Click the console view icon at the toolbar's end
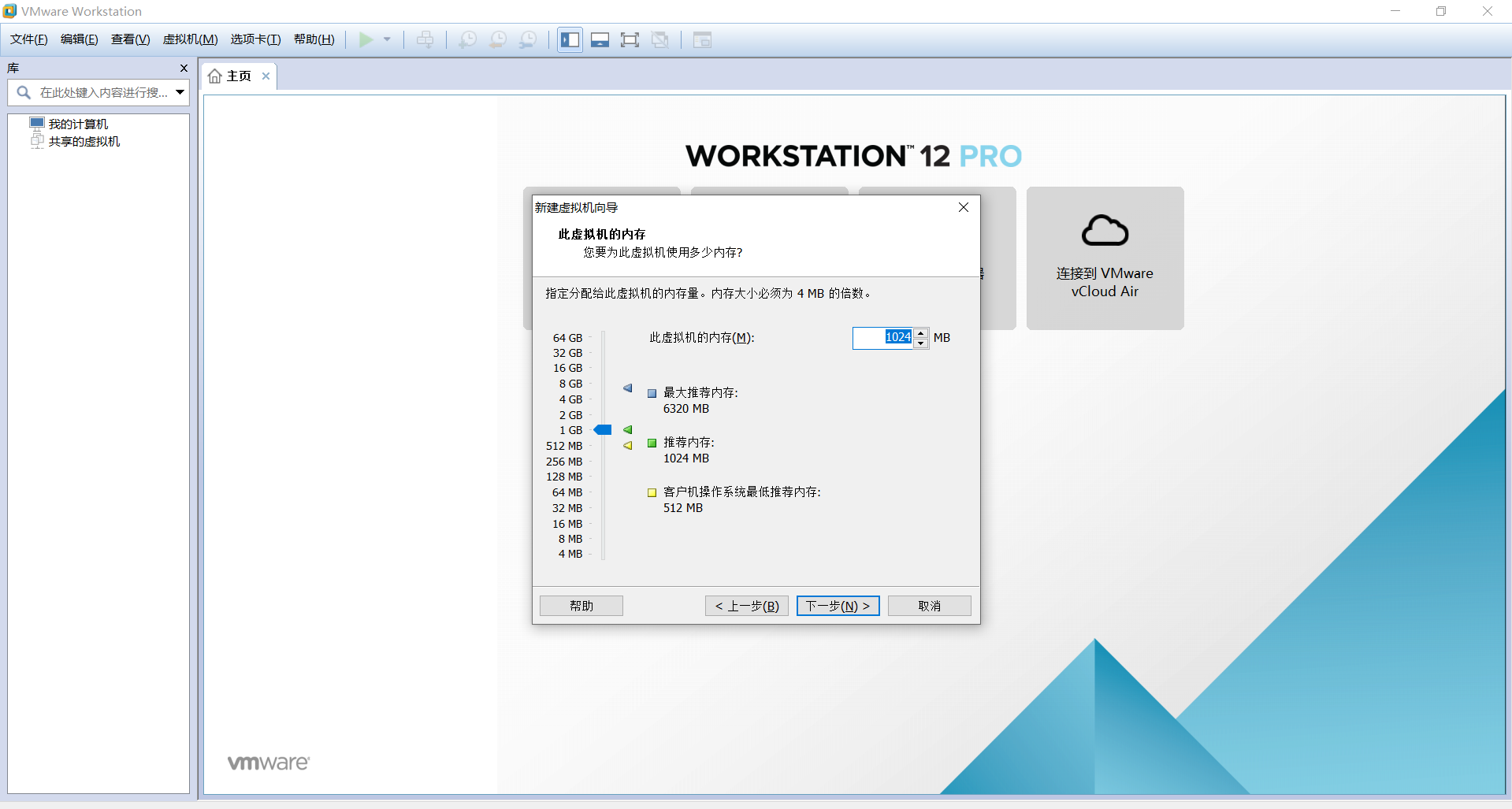Viewport: 1512px width, 809px height. [702, 40]
